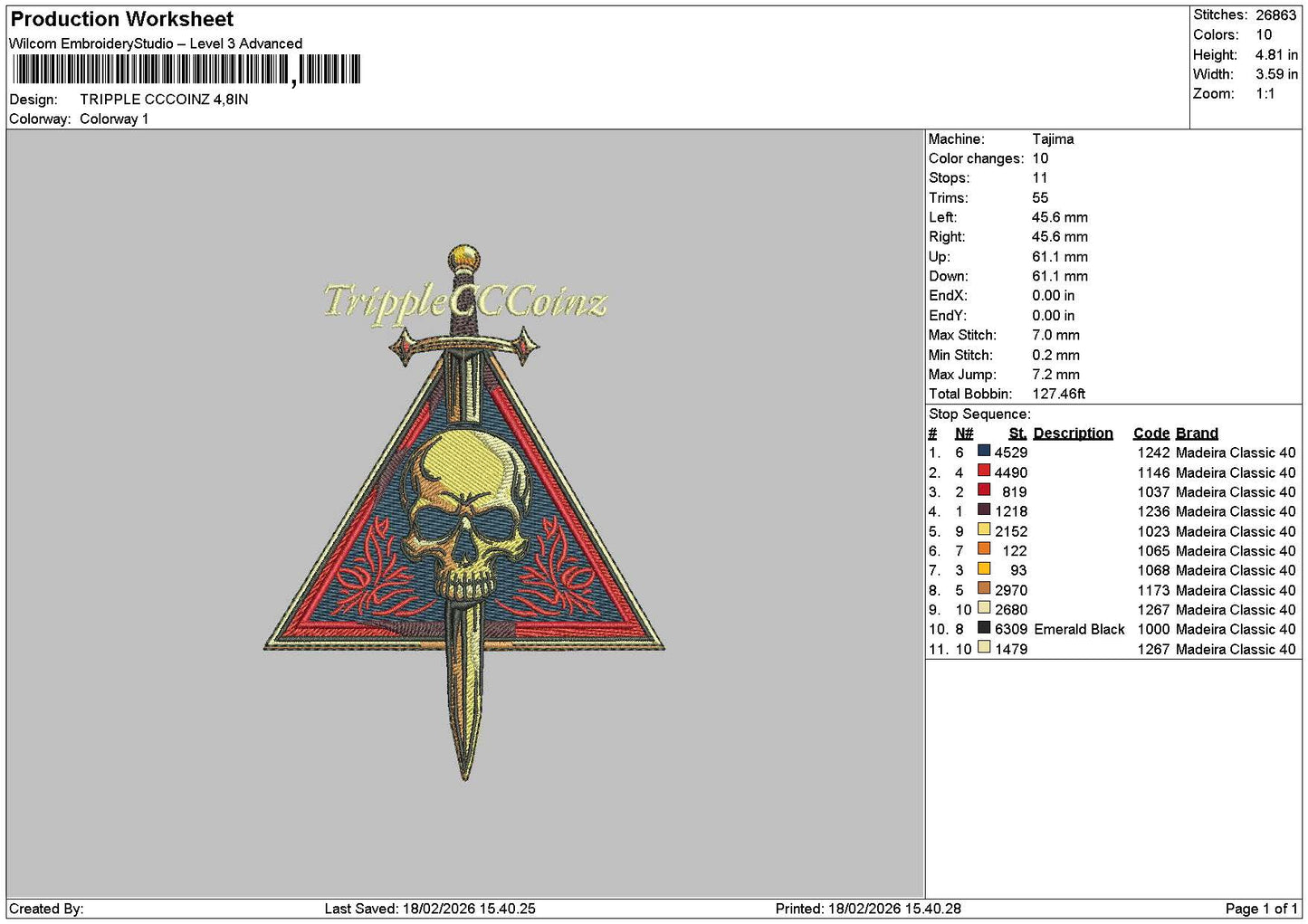
Task: Click the tan brown swatch beside 2970
Action: pyautogui.click(x=984, y=588)
